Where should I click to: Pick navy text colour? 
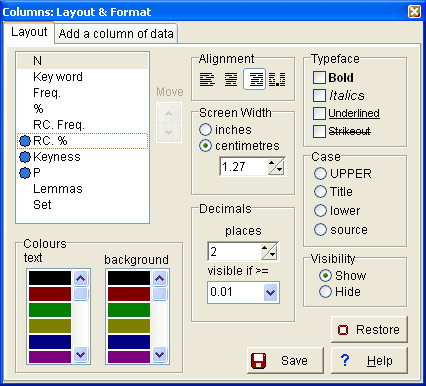coord(50,342)
